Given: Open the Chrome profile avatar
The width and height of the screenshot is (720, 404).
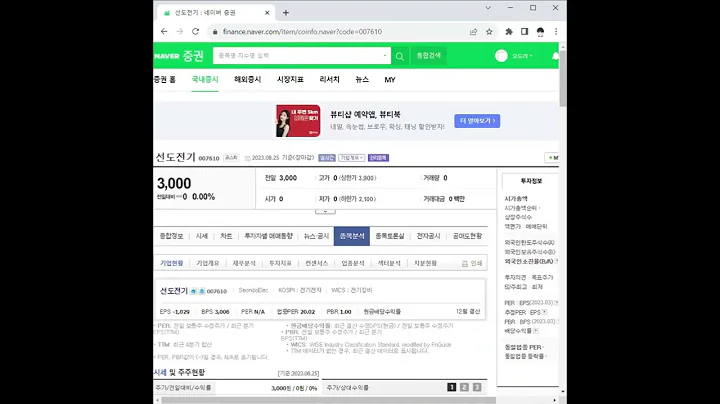Looking at the screenshot, I should click(x=540, y=32).
